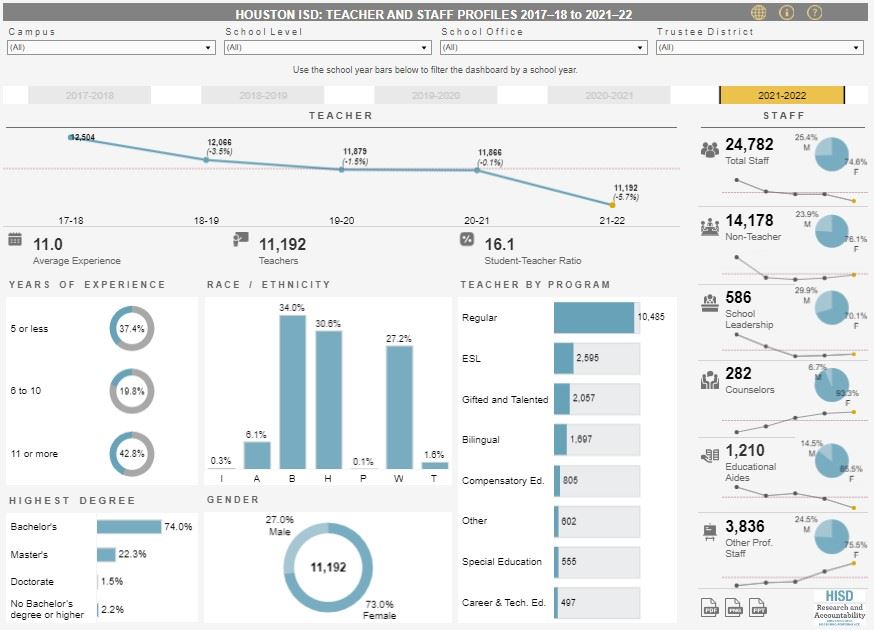Image resolution: width=874 pixels, height=630 pixels.
Task: Click the 'Doctorate' degree label
Action: pos(32,581)
